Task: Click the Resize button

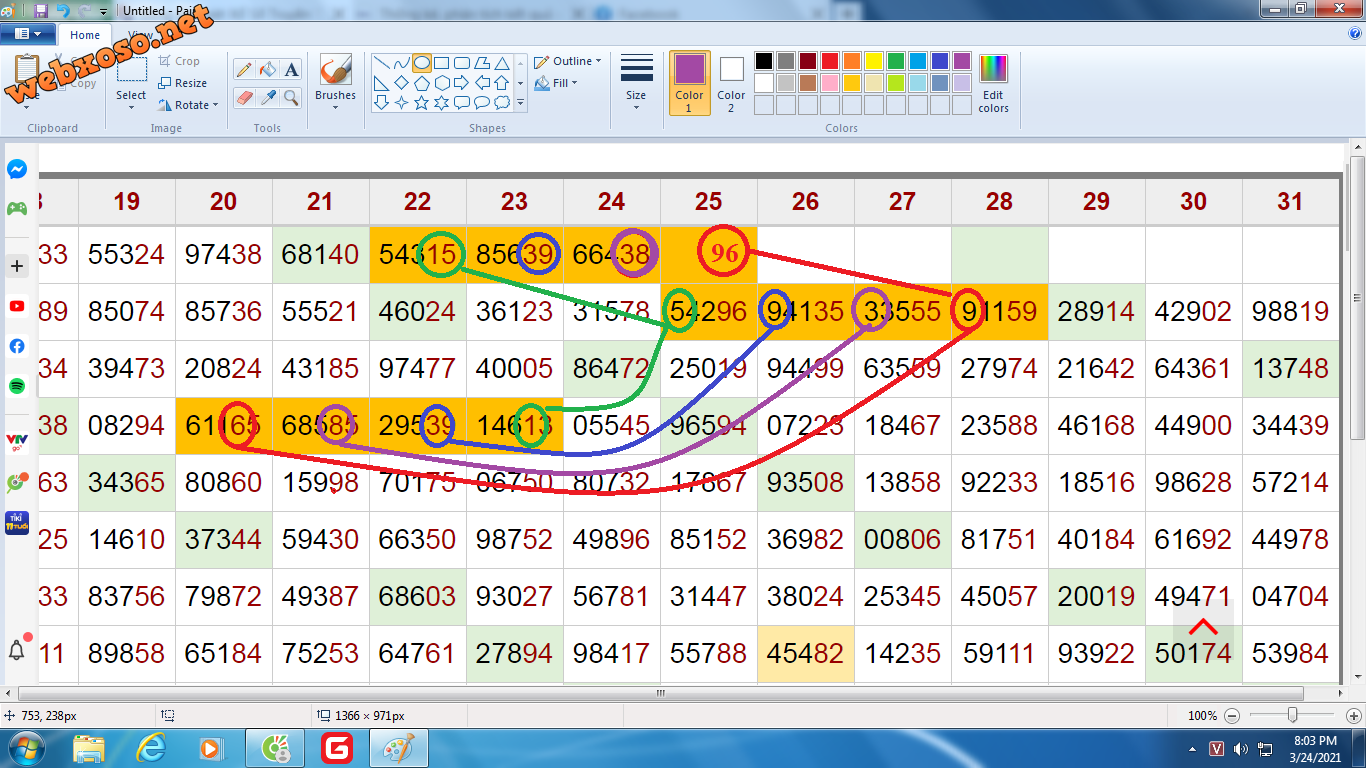Action: pos(182,83)
